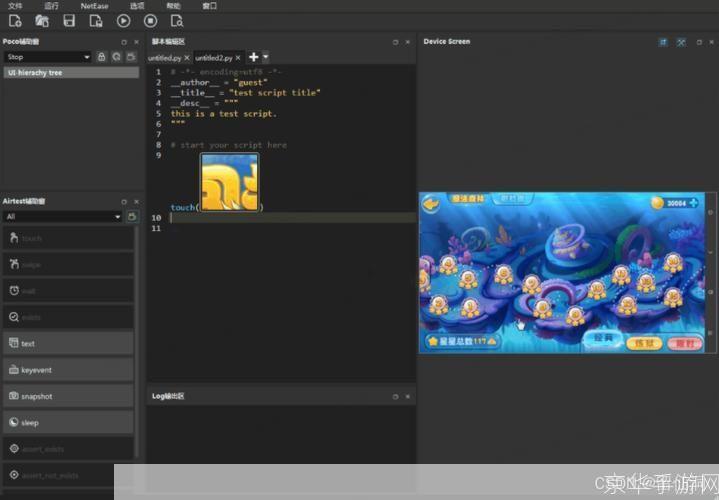Click the touch image thumbnail in code editor
719x500 pixels.
pos(230,182)
